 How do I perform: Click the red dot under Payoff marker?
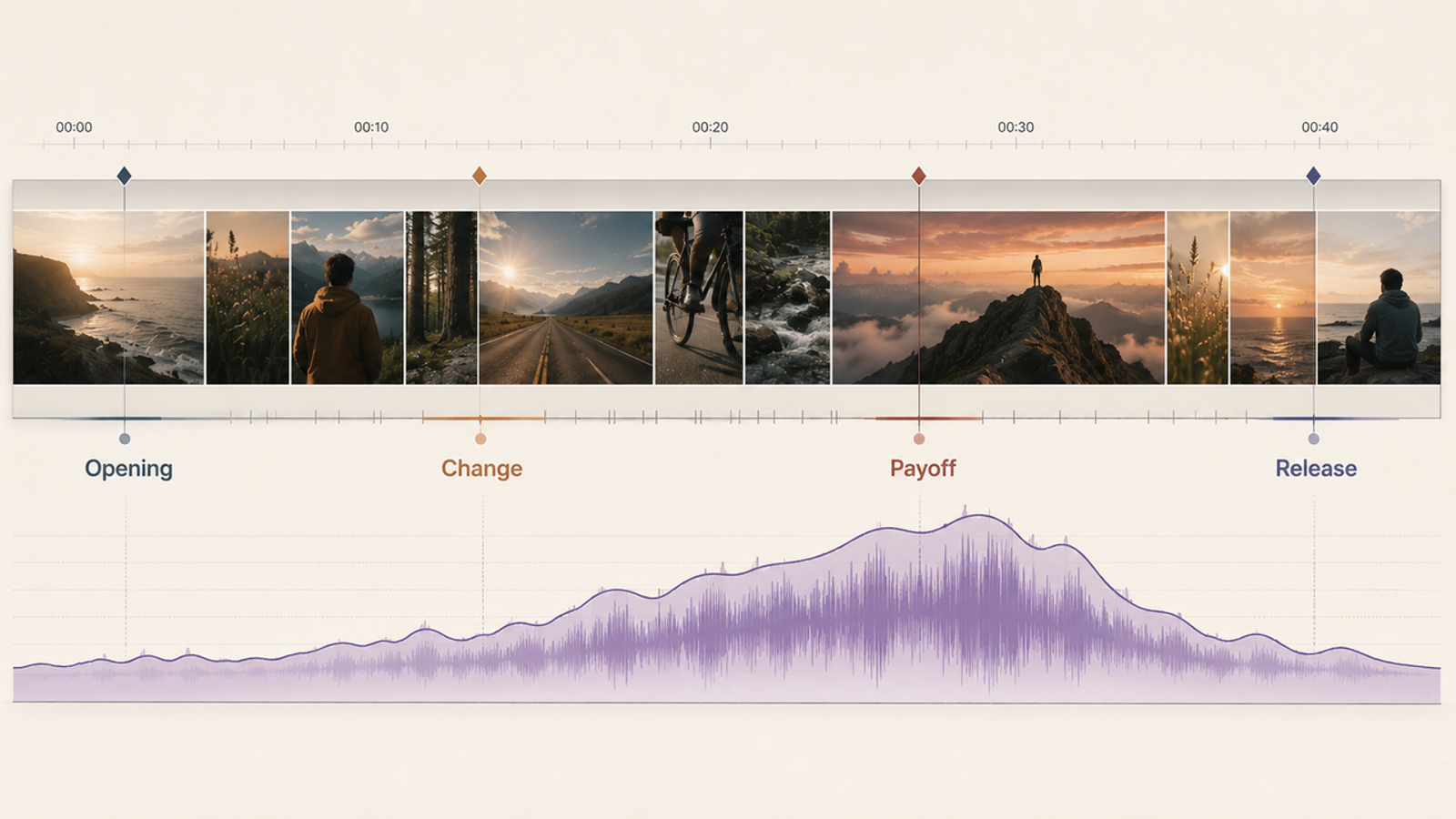click(919, 439)
